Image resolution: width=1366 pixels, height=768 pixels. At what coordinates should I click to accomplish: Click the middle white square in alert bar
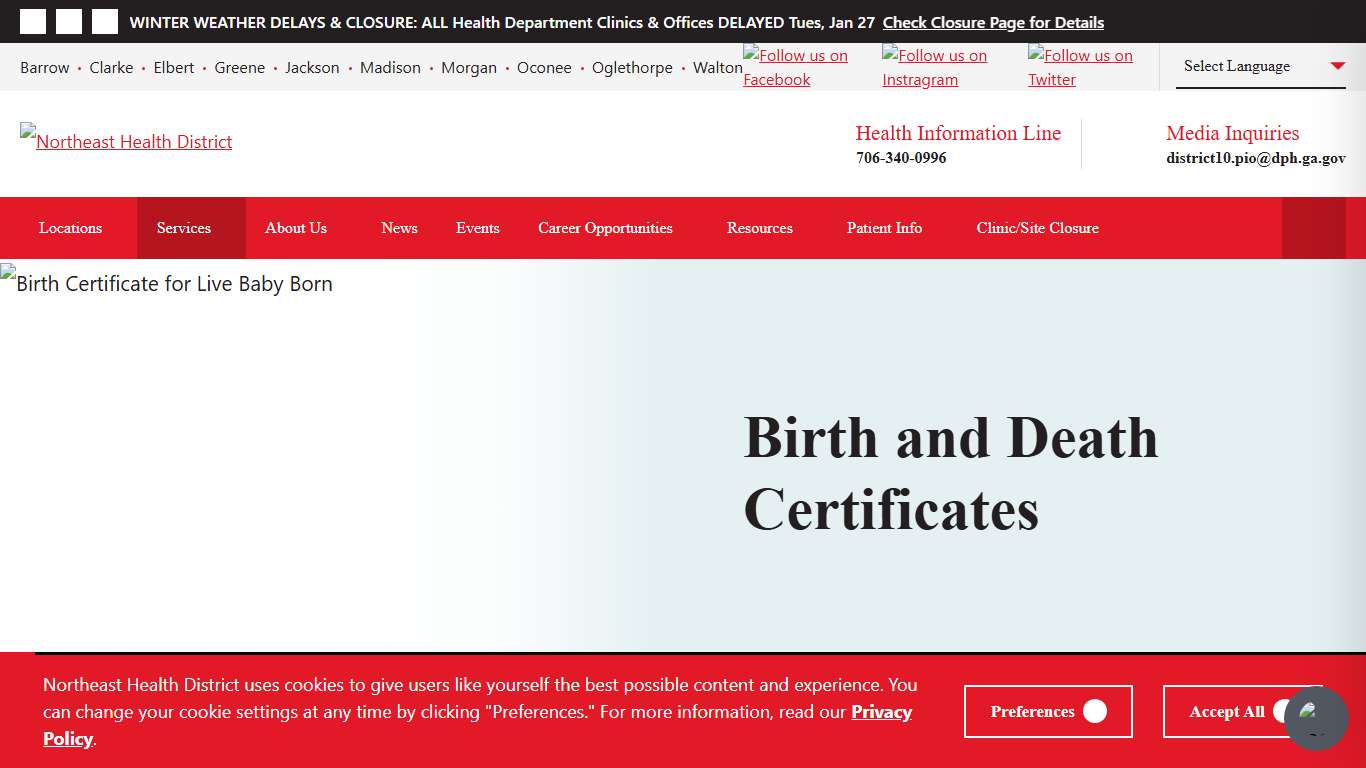click(x=68, y=21)
